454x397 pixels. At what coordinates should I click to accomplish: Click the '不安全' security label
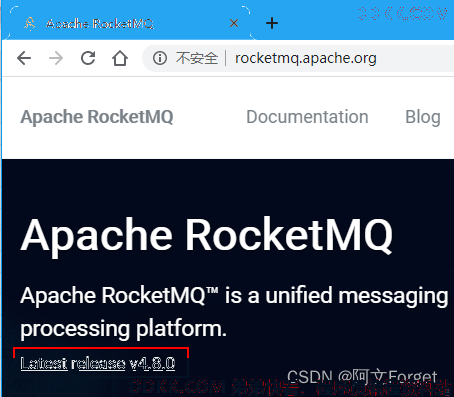(x=197, y=58)
